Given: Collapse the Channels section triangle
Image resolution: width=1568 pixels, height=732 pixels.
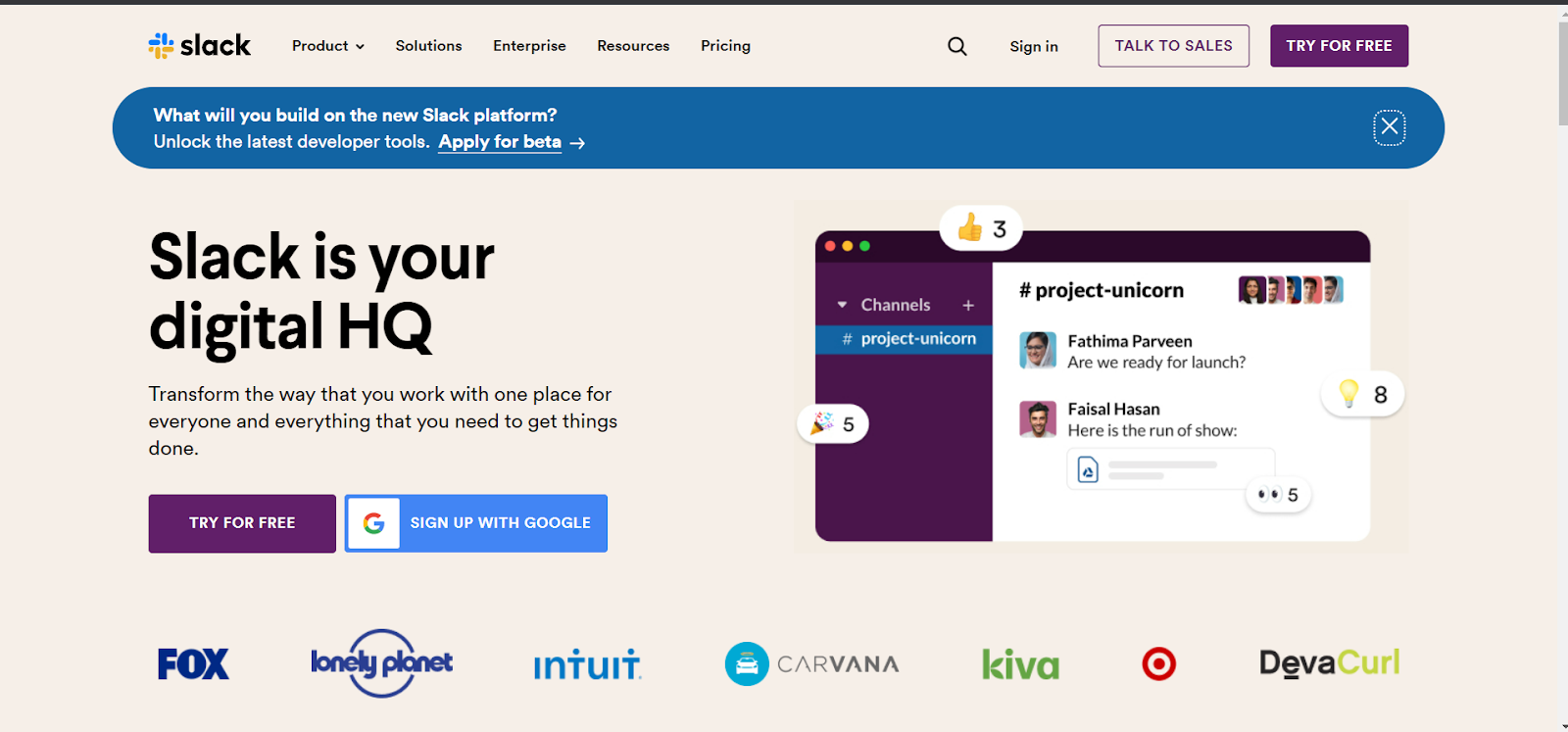Looking at the screenshot, I should (x=842, y=305).
